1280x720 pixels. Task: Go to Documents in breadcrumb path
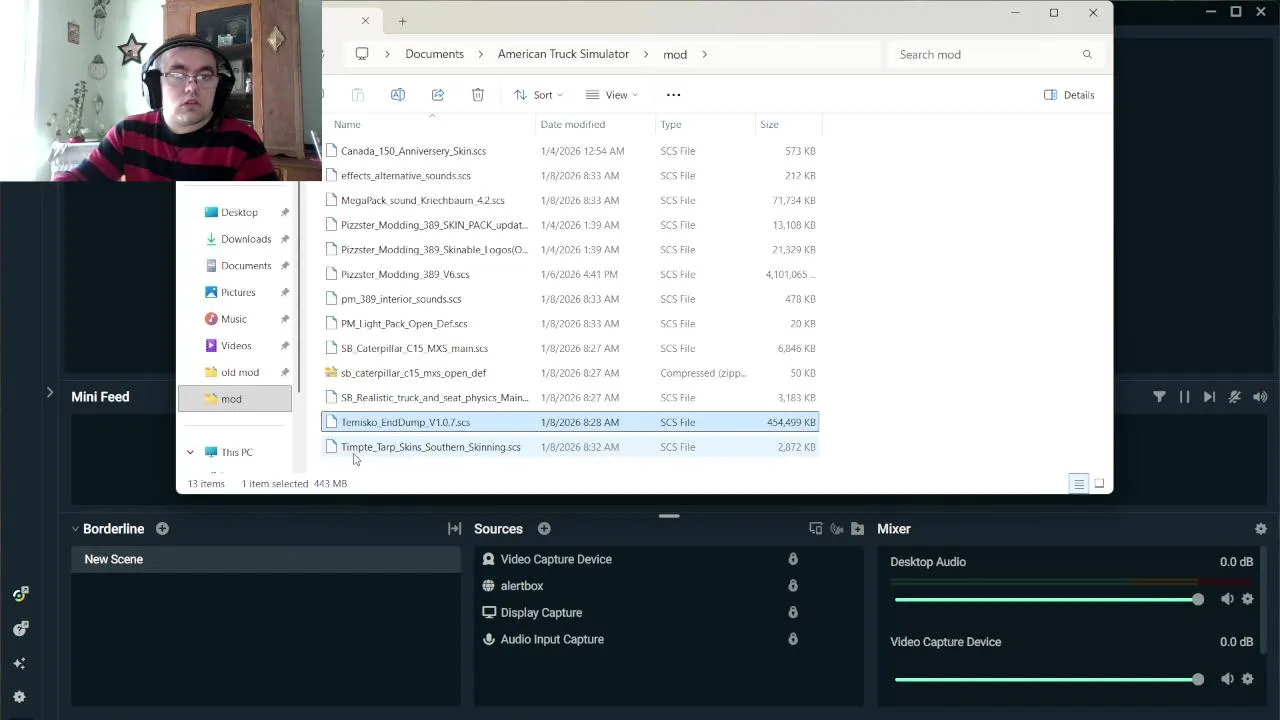tap(434, 54)
